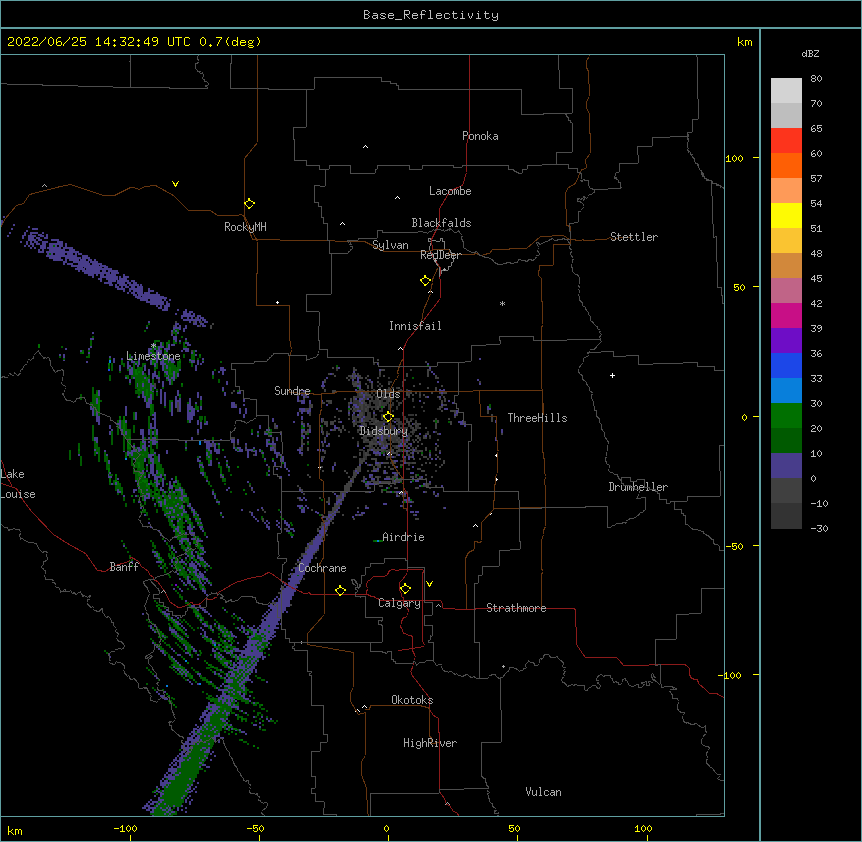Click the red 60-65 dBZ legend swatch

click(x=786, y=141)
